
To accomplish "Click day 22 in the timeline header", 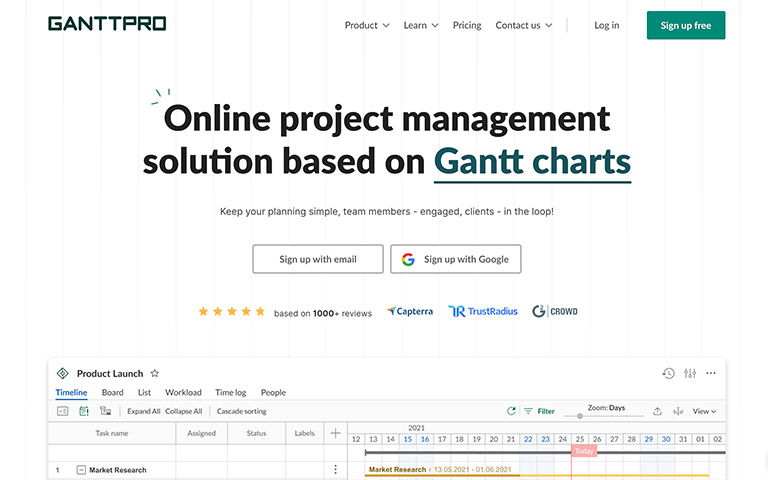I will [528, 439].
